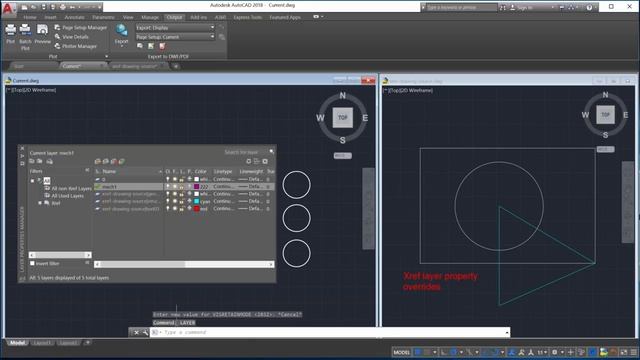The width and height of the screenshot is (640, 360).
Task: Toggle freeze sun for mech1 layer
Action: 175,187
